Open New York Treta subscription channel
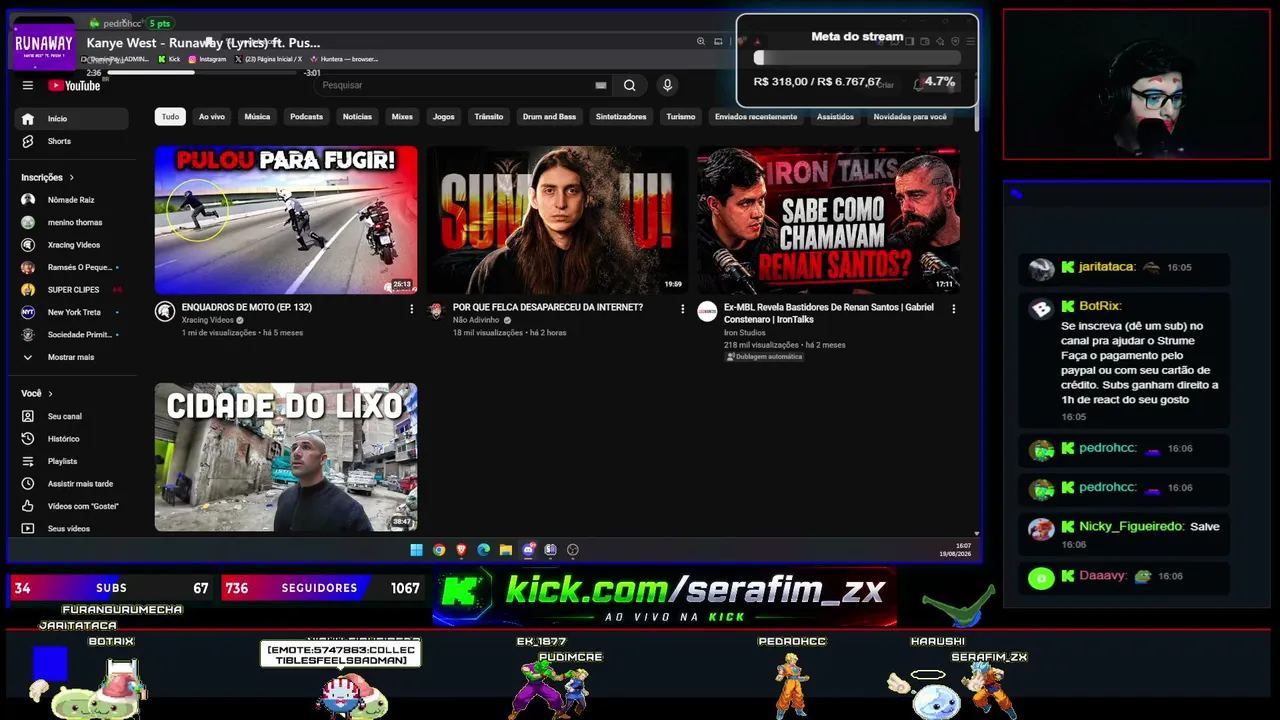Image resolution: width=1280 pixels, height=720 pixels. (x=73, y=312)
